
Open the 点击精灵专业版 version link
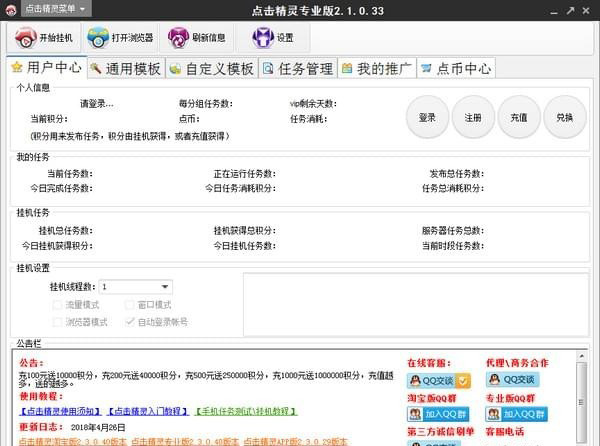click(184, 441)
